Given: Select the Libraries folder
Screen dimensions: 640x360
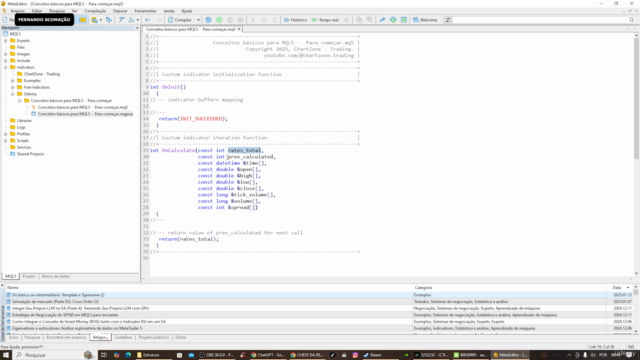Looking at the screenshot, I should pyautogui.click(x=24, y=120).
